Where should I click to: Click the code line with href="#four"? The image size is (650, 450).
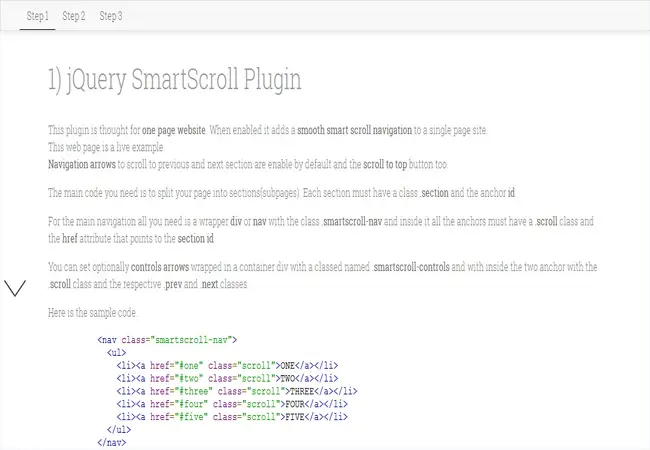(x=232, y=404)
